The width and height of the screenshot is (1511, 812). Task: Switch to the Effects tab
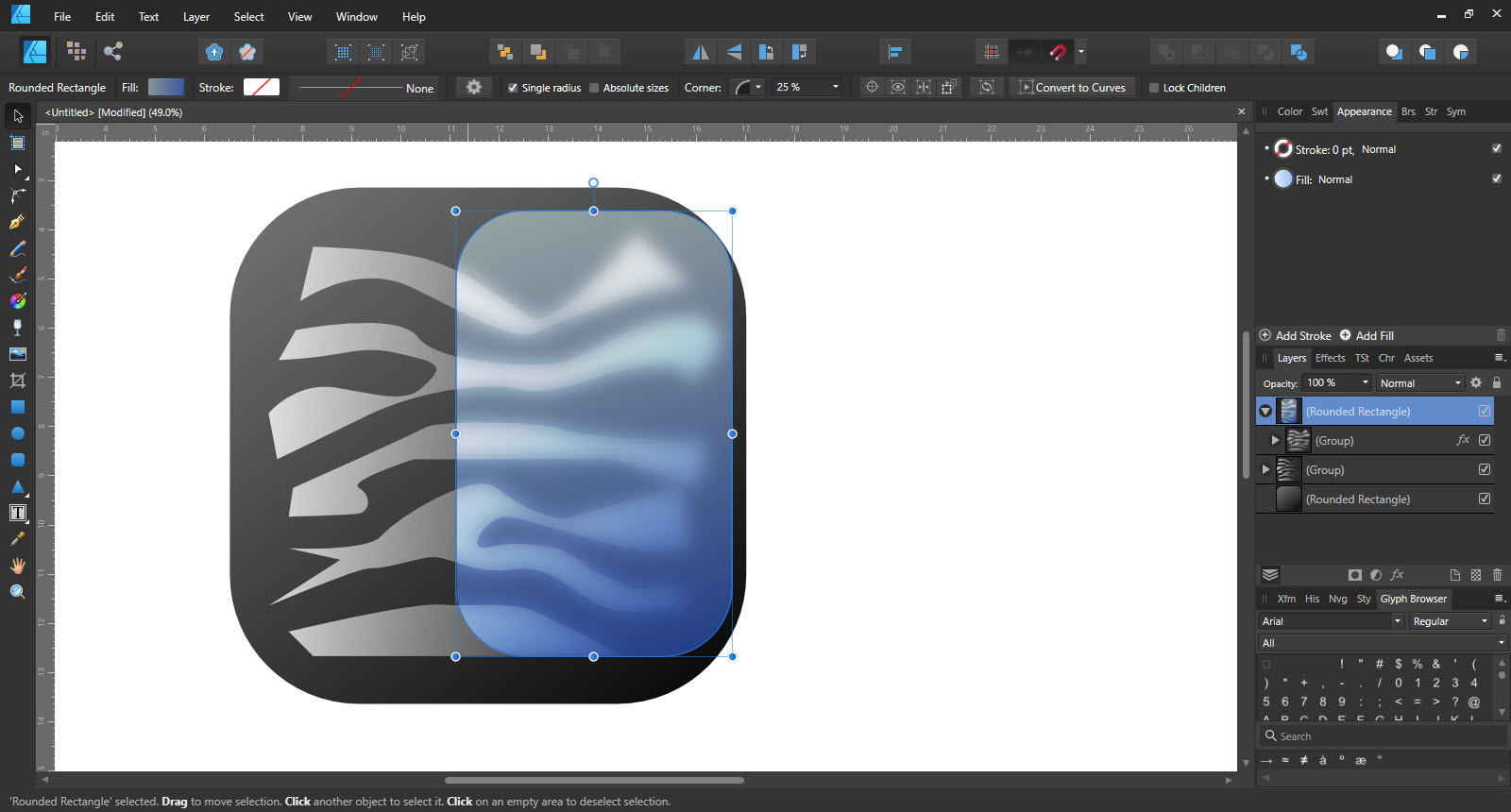pos(1330,358)
